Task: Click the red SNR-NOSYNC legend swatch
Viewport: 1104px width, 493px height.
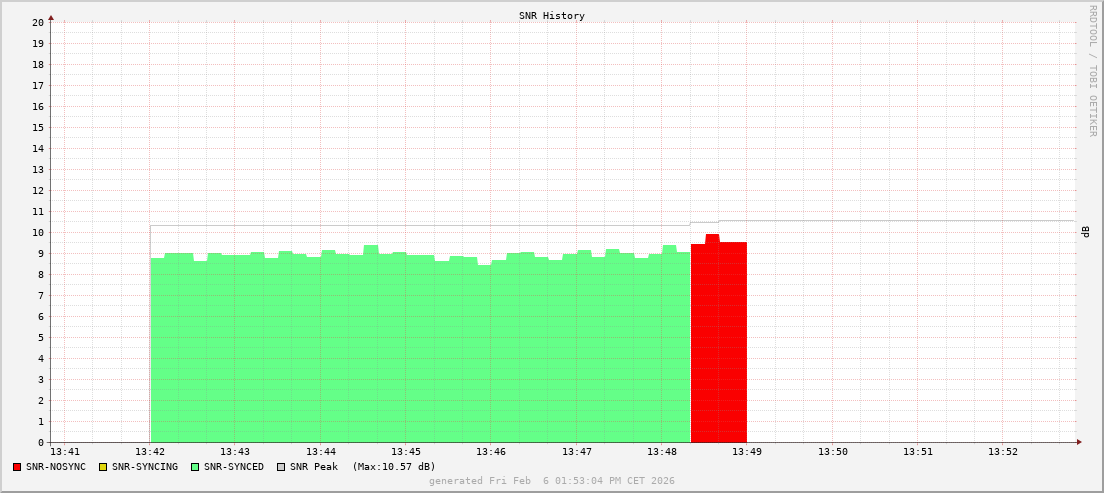Action: click(x=17, y=467)
